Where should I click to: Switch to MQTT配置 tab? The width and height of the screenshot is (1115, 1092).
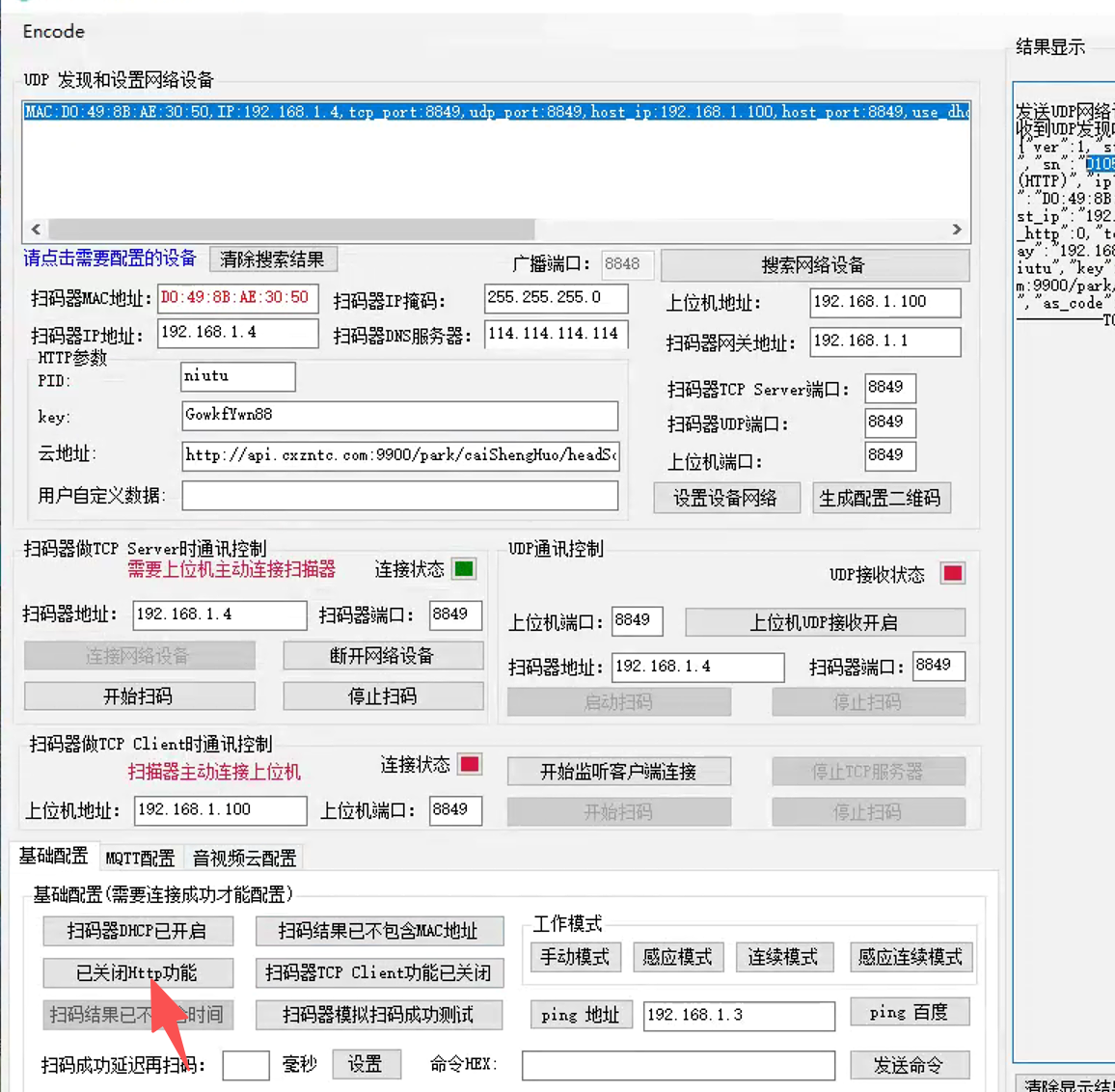(x=140, y=858)
